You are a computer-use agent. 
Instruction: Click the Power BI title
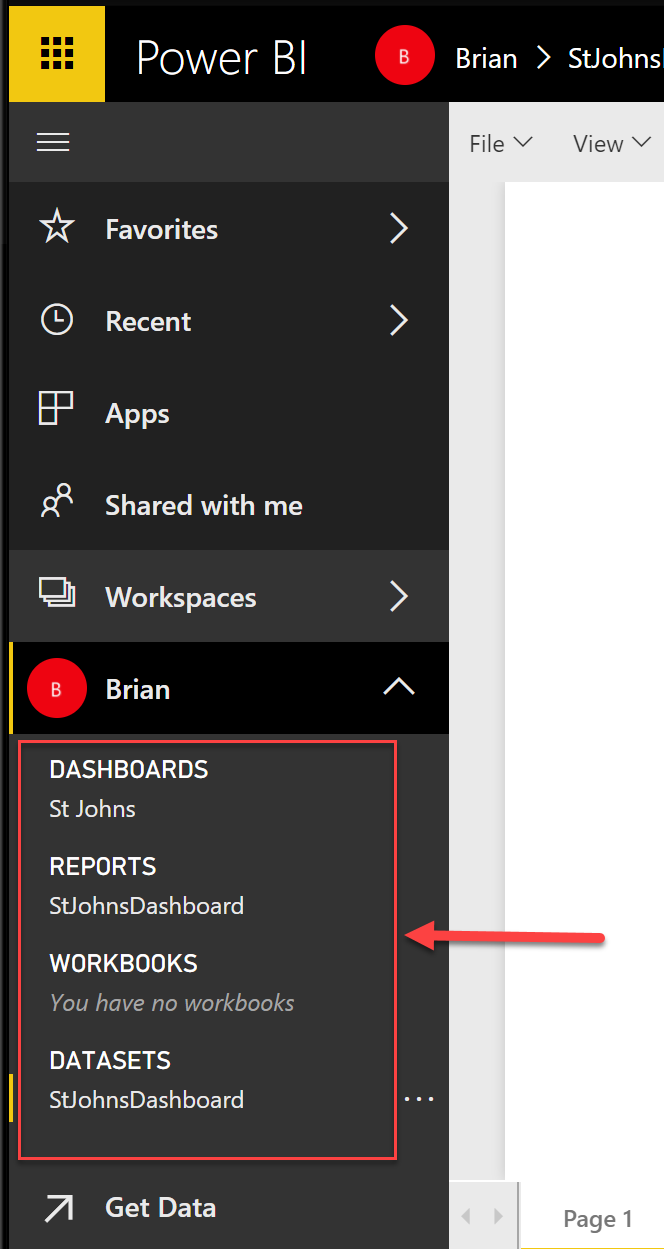tap(222, 57)
